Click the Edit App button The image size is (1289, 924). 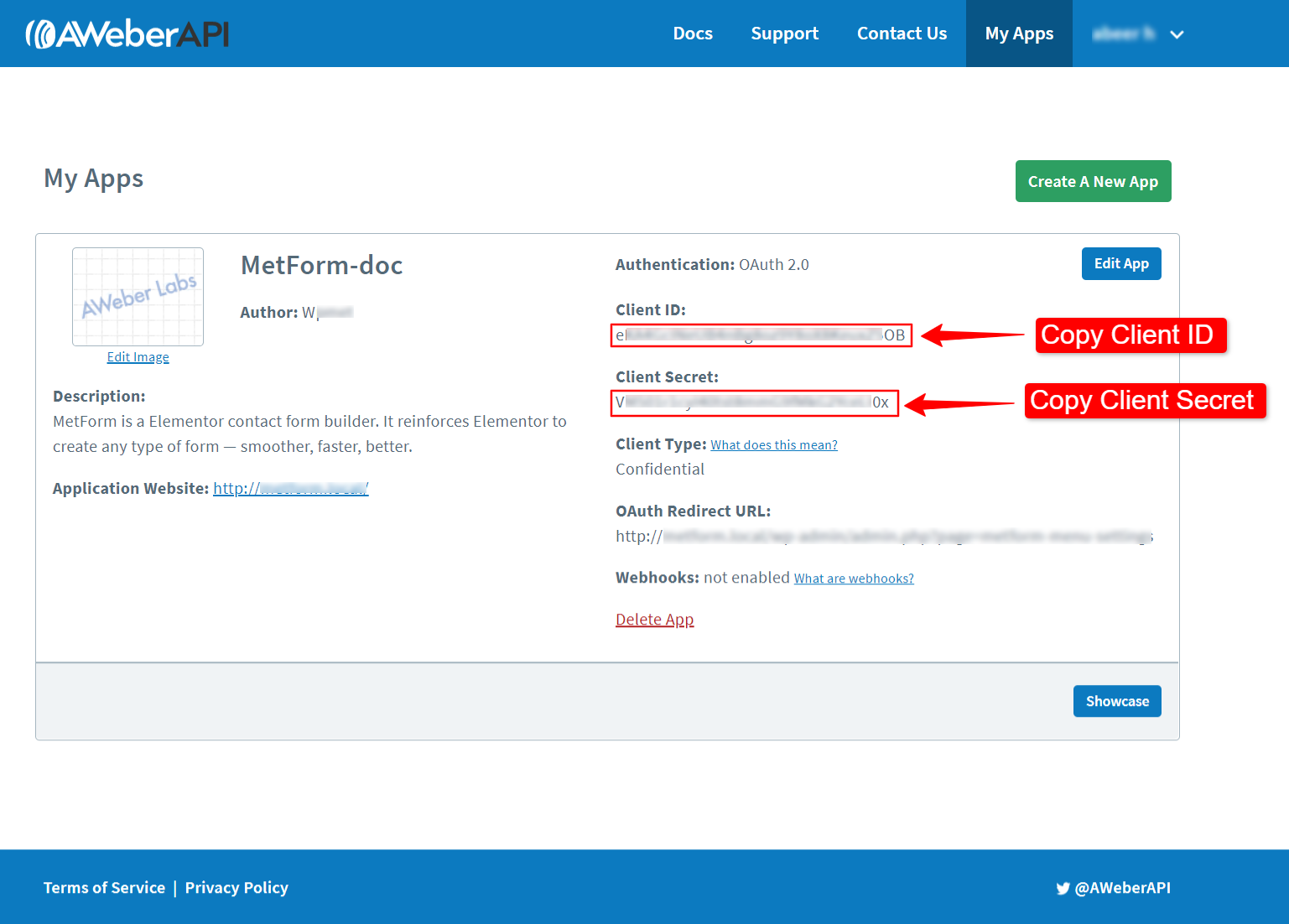coord(1121,263)
